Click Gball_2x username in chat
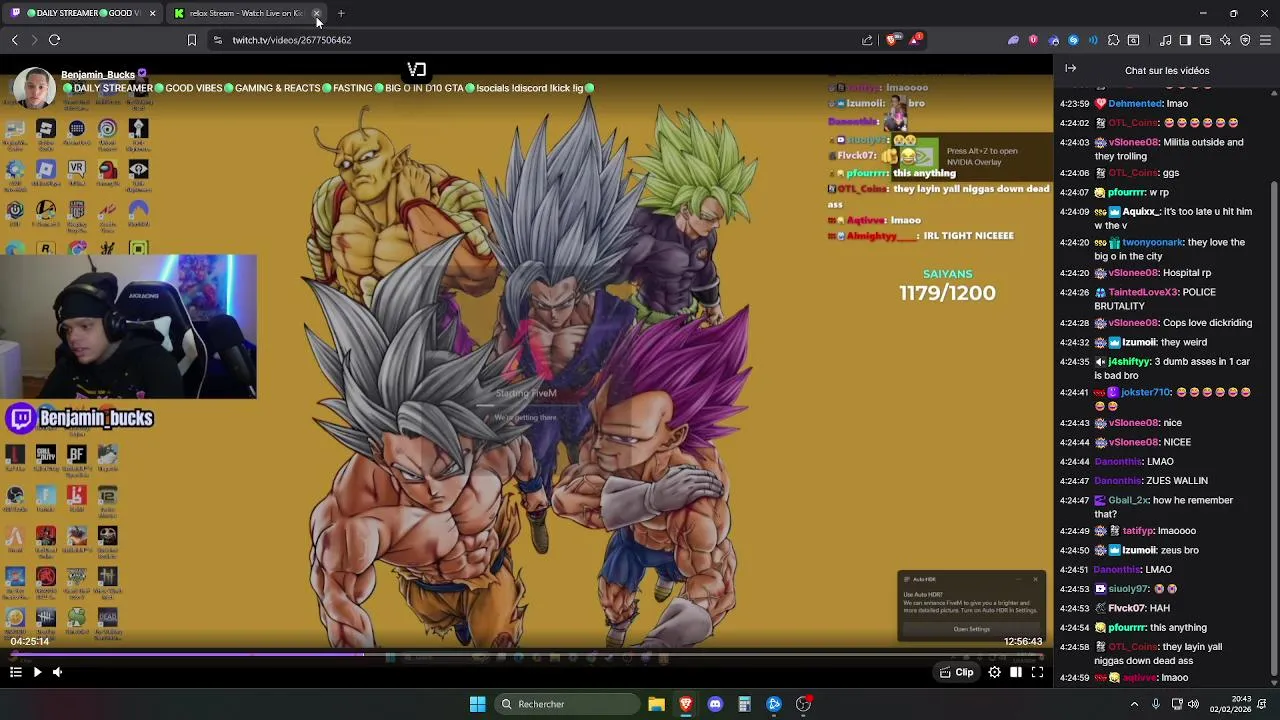Viewport: 1280px width, 720px height. tap(1128, 500)
